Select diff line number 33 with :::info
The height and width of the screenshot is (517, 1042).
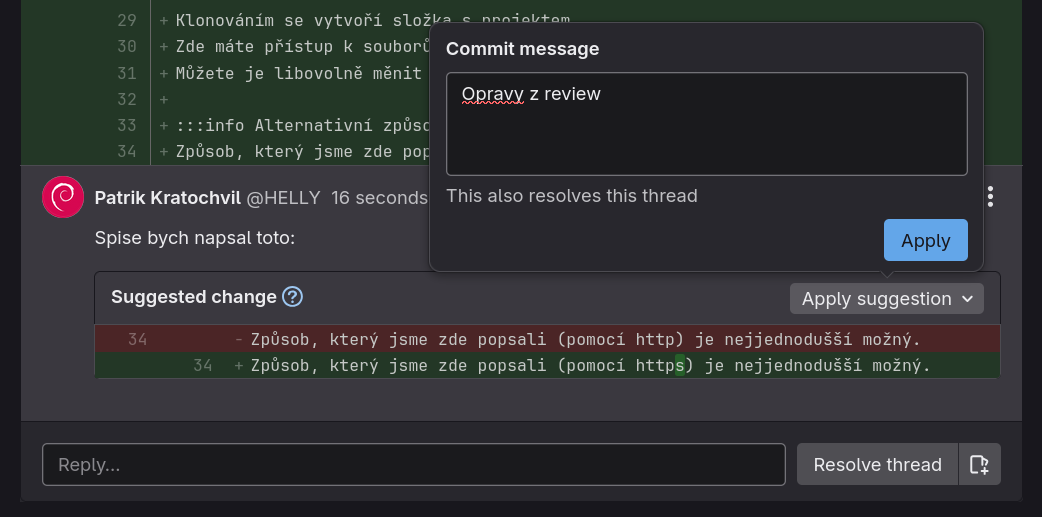point(126,125)
